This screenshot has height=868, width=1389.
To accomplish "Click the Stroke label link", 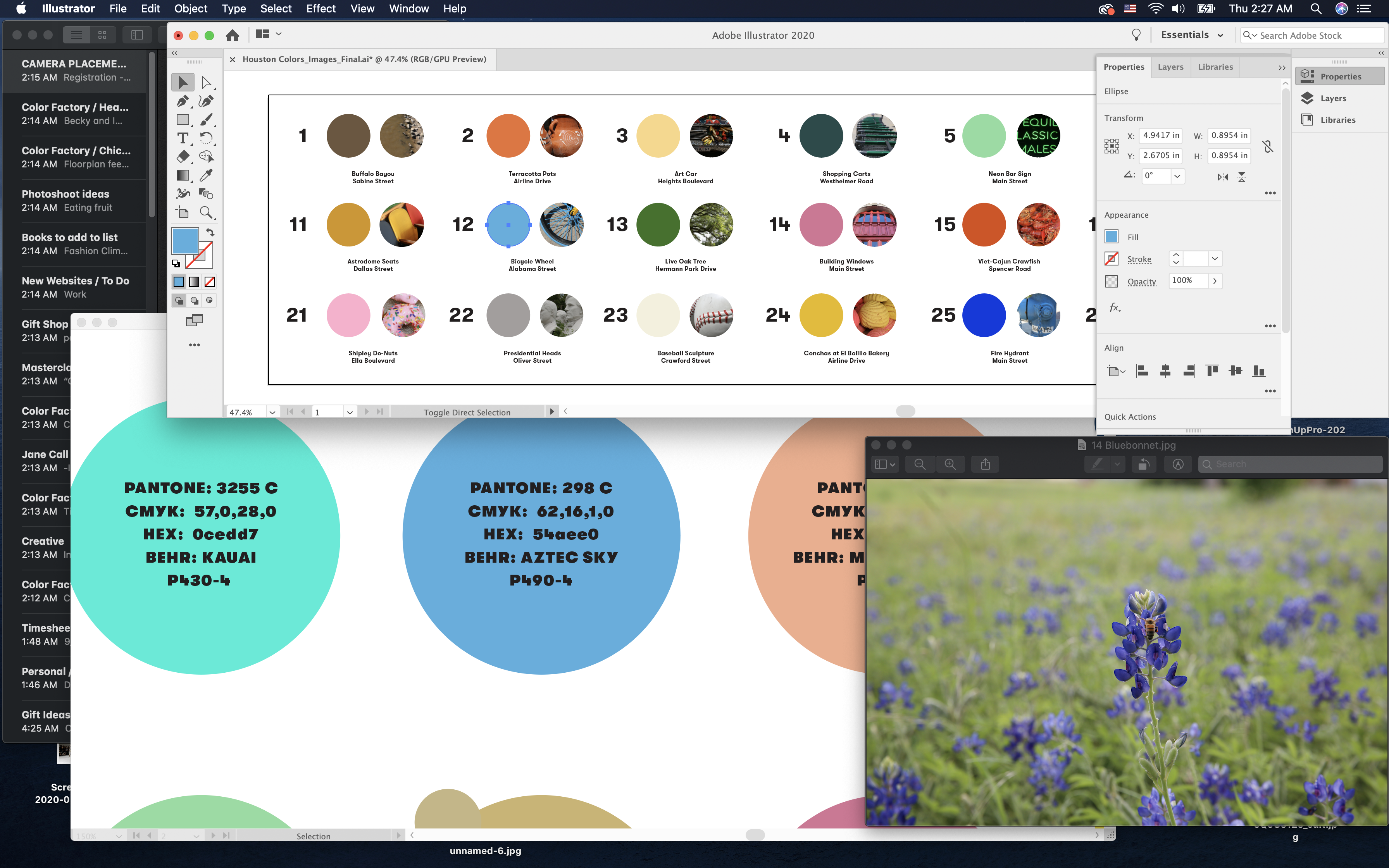I will [x=1139, y=259].
